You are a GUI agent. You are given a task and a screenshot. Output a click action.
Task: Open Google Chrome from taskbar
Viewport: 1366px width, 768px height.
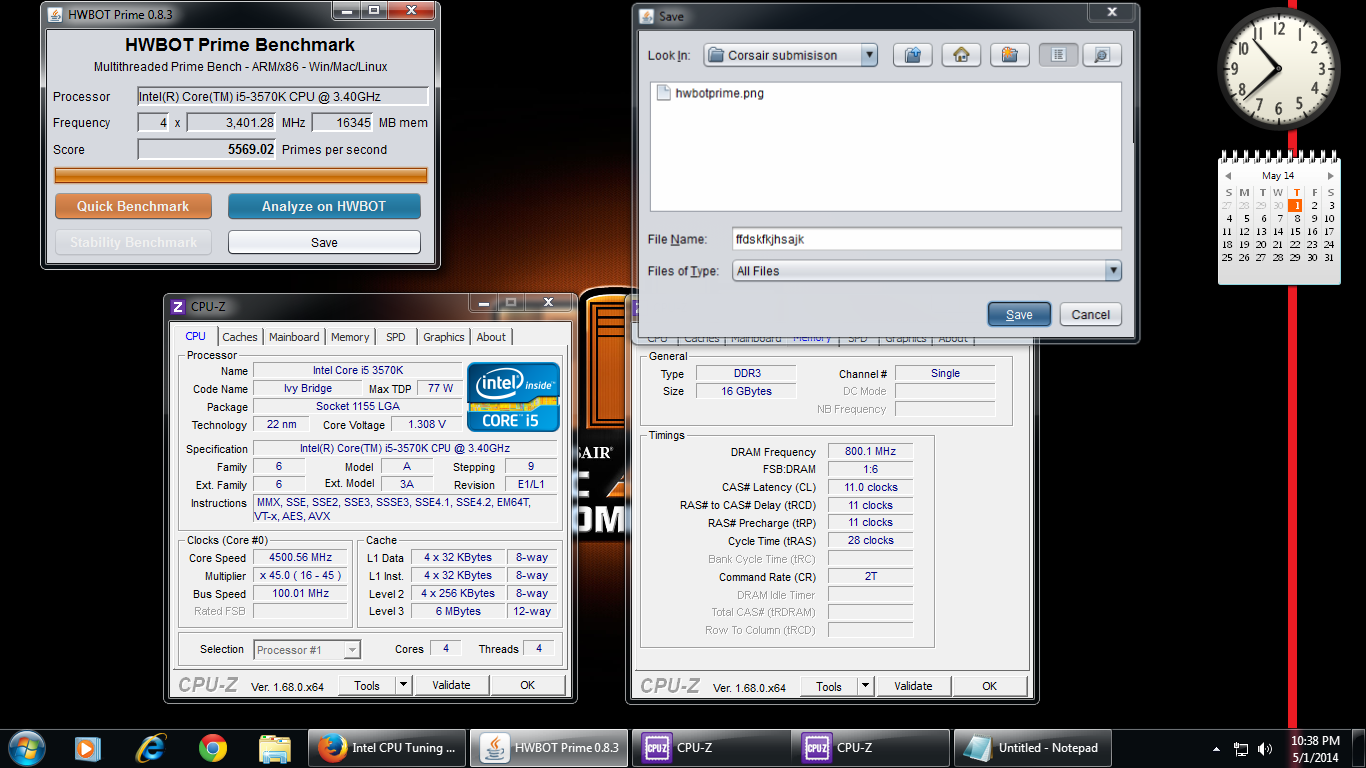coord(212,747)
